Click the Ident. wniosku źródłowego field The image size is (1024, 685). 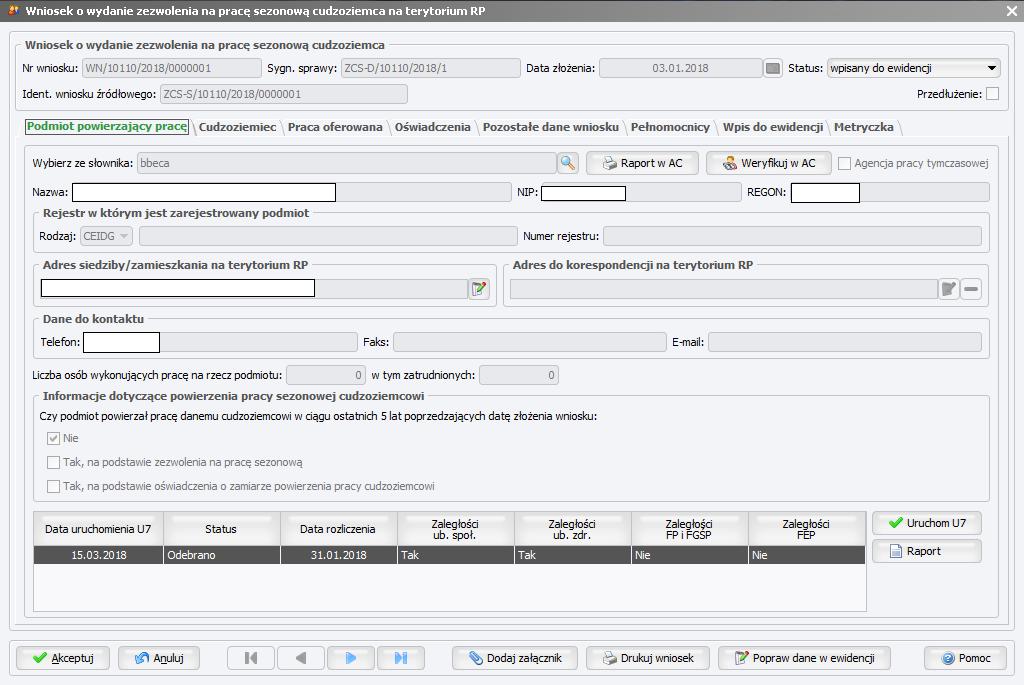283,94
